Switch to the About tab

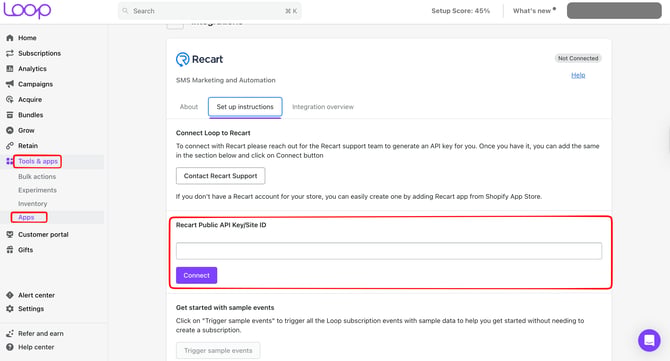[189, 107]
